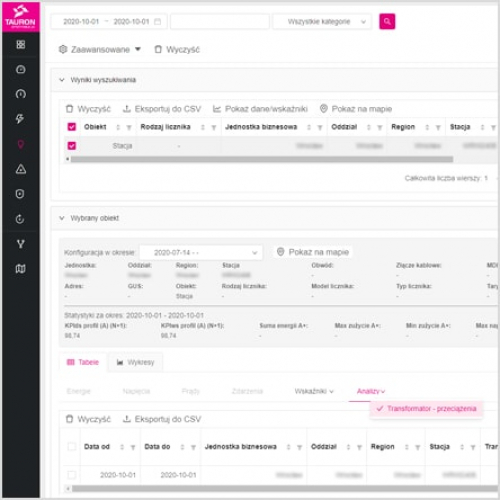Toggle the select-all checkbox in analysis table header

coord(72,447)
